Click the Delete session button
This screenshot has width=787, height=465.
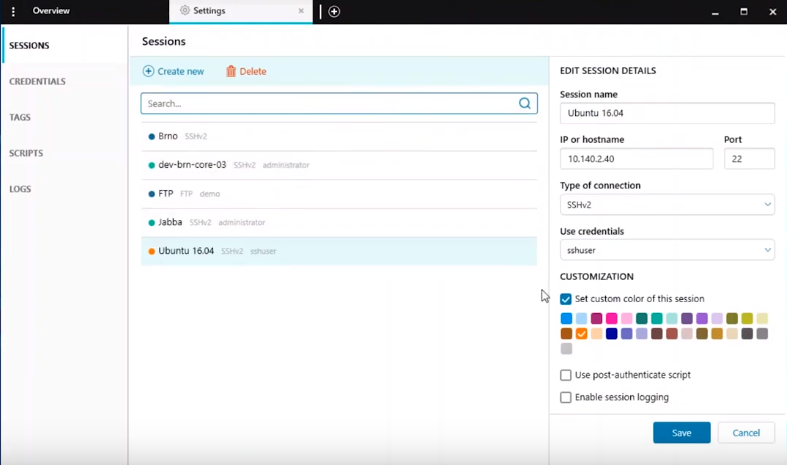[x=246, y=71]
